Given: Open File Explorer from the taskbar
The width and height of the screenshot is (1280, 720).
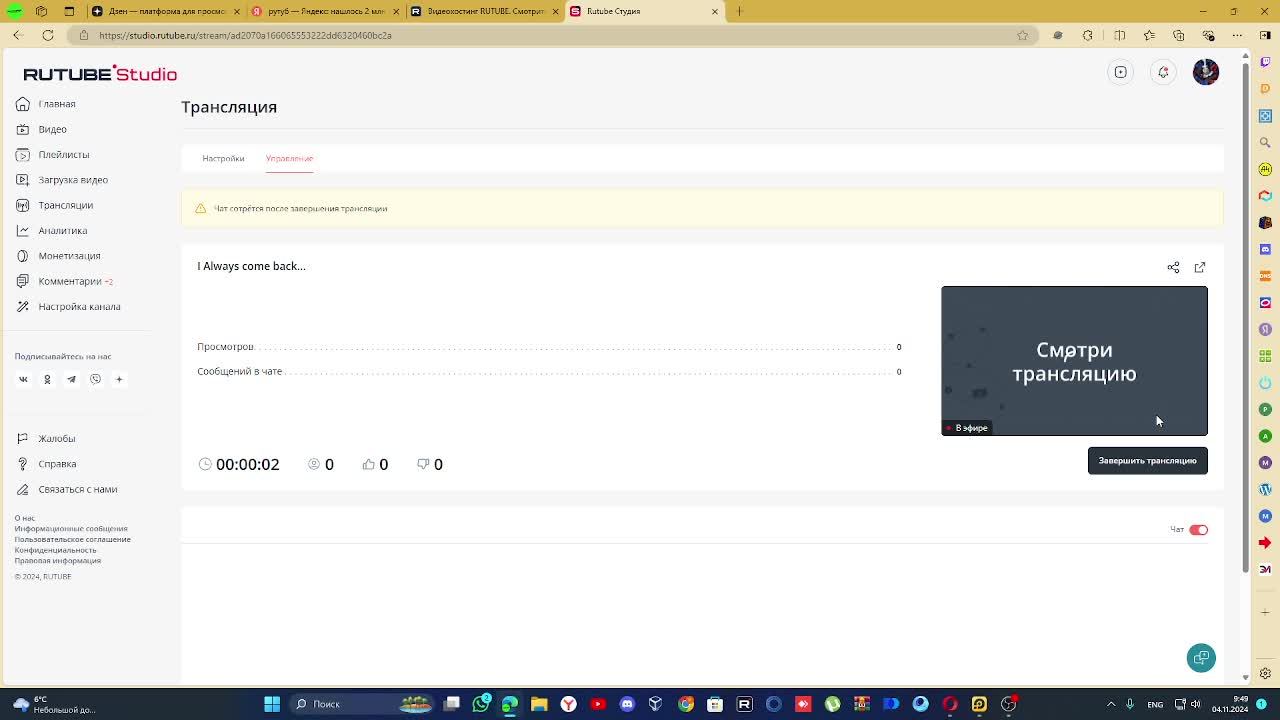Looking at the screenshot, I should click(539, 704).
